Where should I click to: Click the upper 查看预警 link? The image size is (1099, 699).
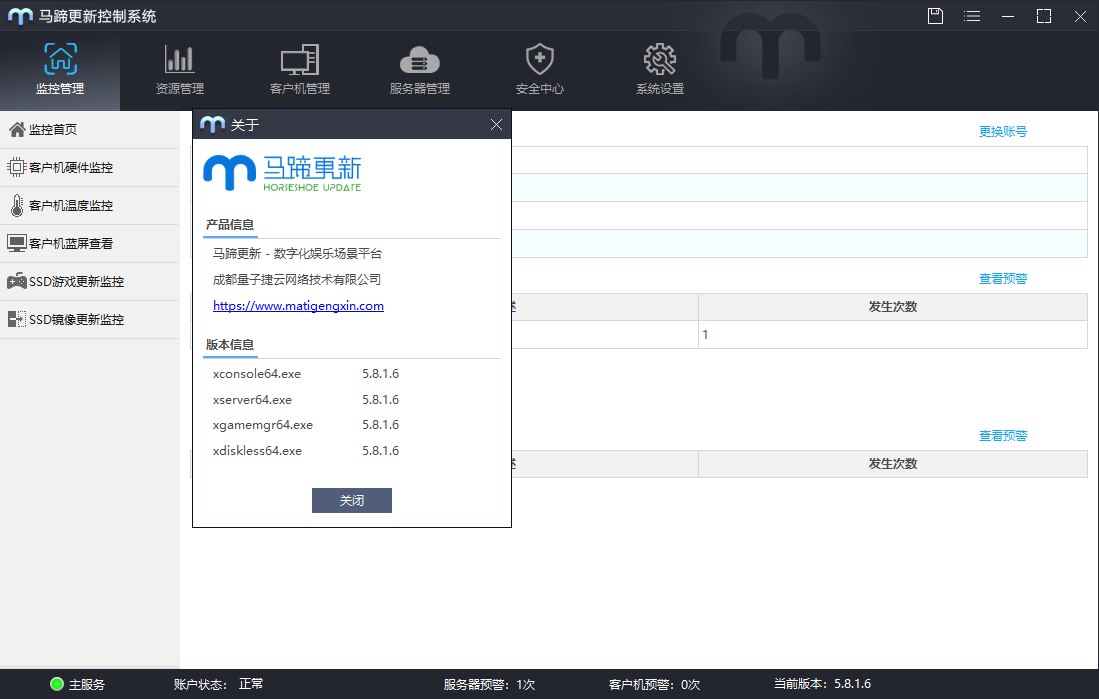coord(1003,278)
